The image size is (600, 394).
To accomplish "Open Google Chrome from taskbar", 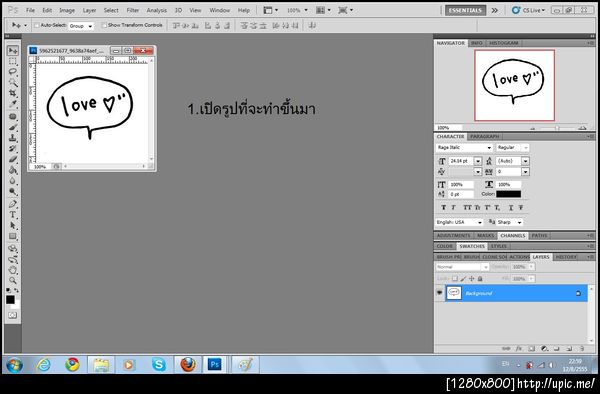I will click(x=72, y=365).
